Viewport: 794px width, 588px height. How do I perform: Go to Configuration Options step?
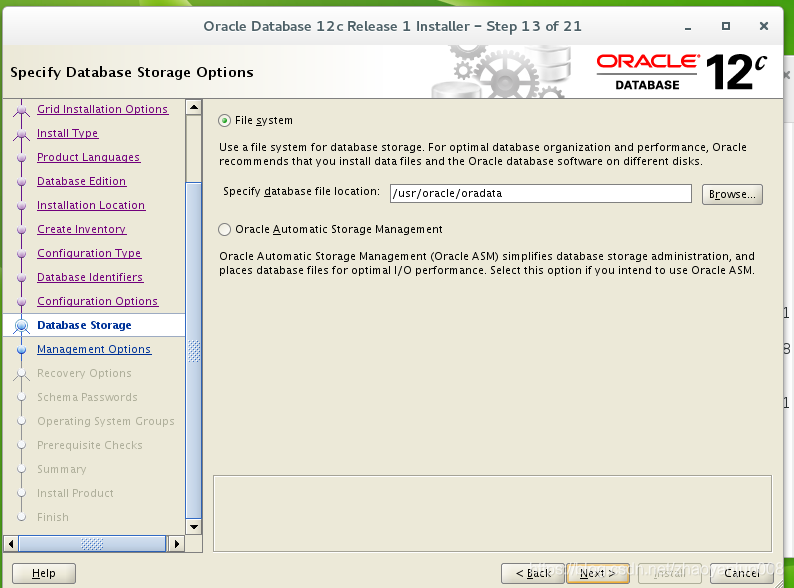(x=97, y=301)
